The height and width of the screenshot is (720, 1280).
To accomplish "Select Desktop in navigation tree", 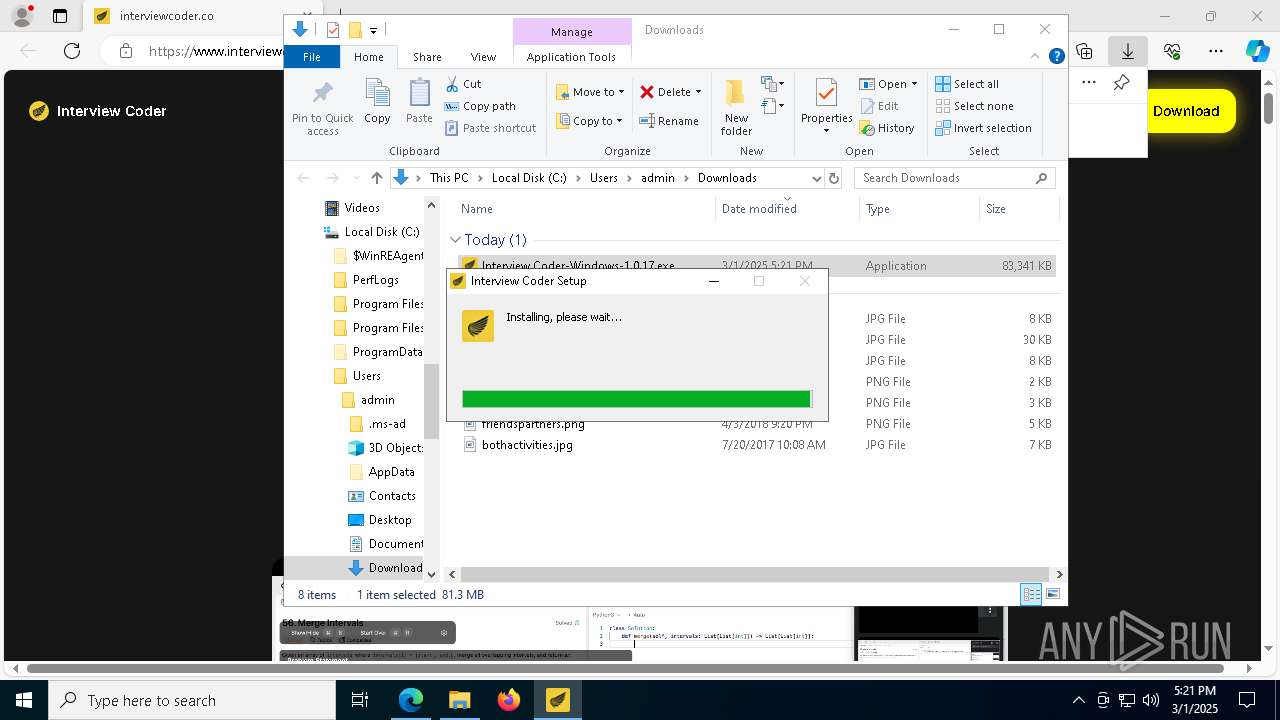I will pos(390,520).
